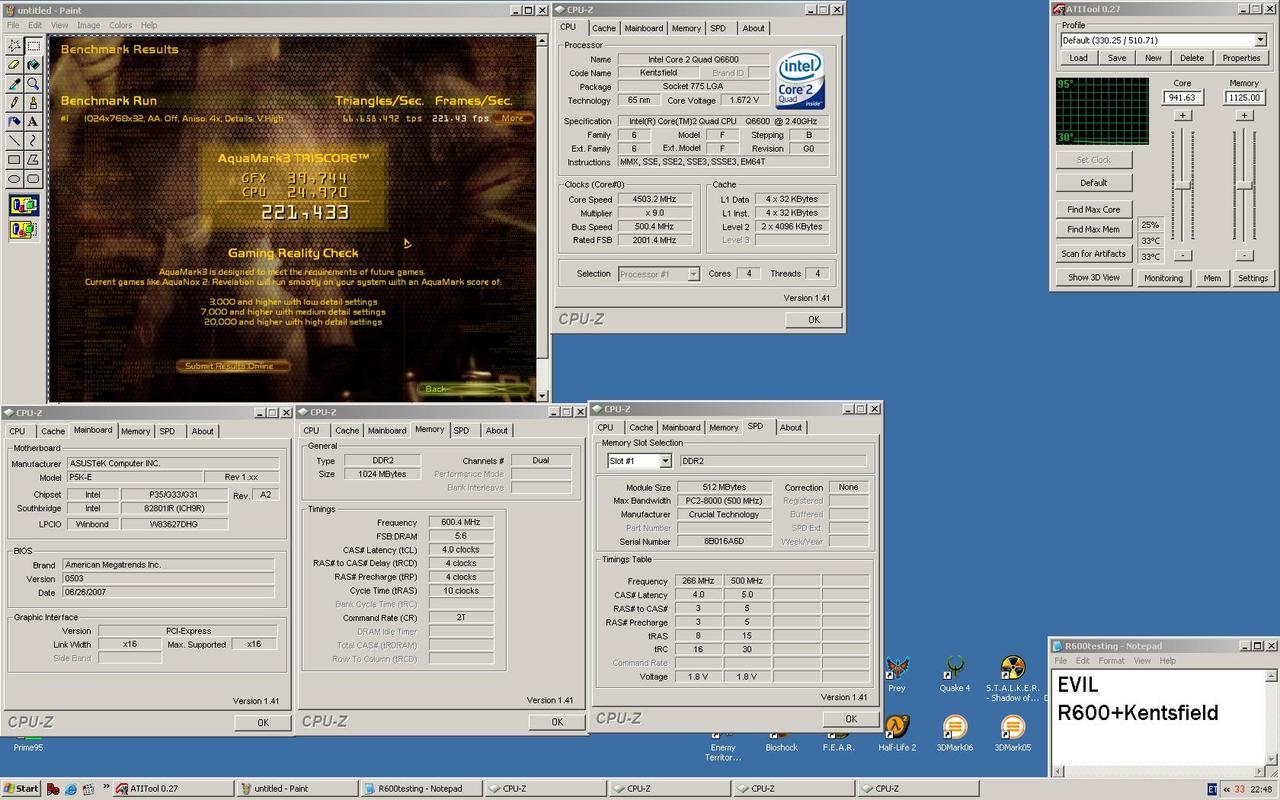The image size is (1280, 800).
Task: Open the Windows Start menu
Action: click(x=21, y=788)
